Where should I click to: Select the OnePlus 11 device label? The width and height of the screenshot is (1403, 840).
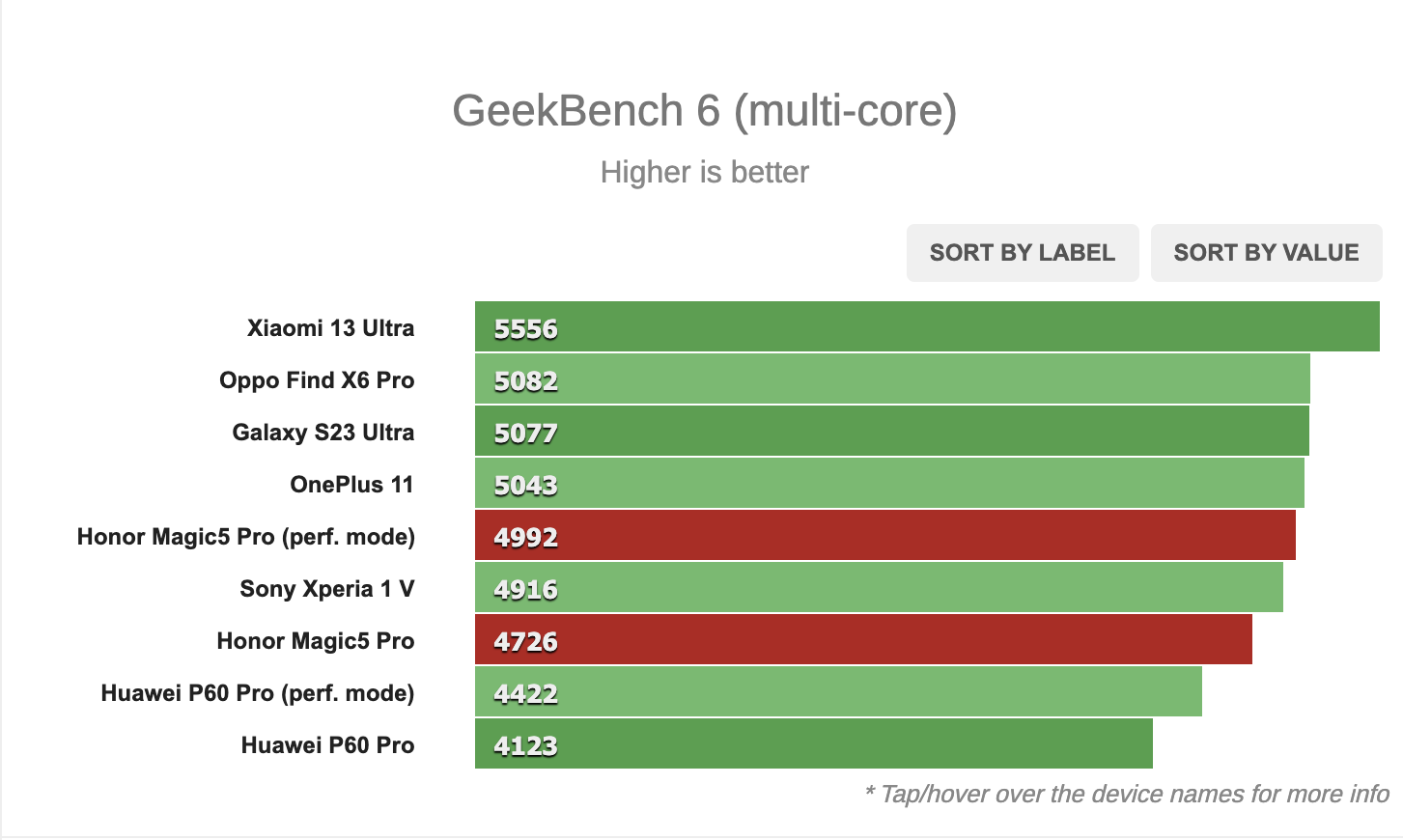(x=351, y=485)
